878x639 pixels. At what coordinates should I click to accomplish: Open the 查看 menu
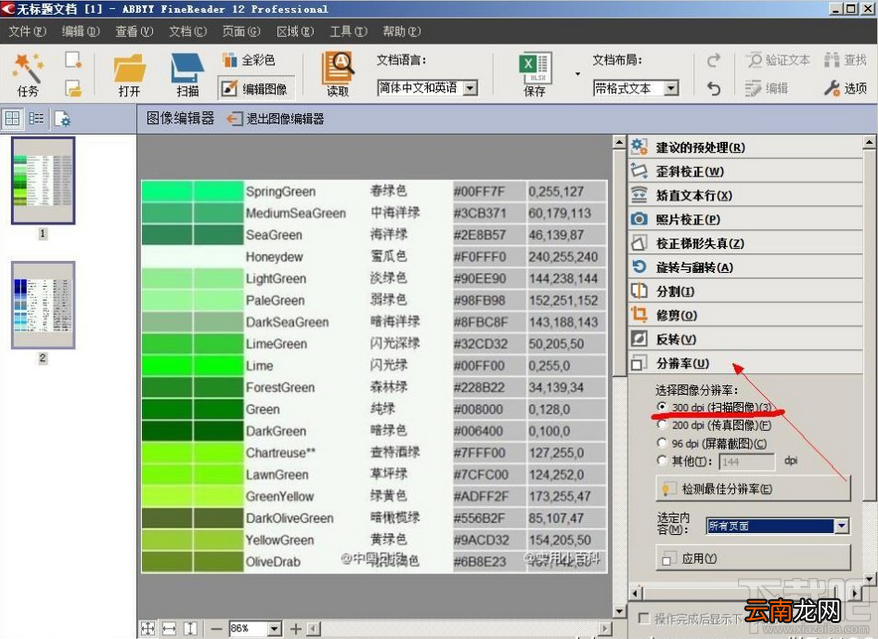(134, 31)
